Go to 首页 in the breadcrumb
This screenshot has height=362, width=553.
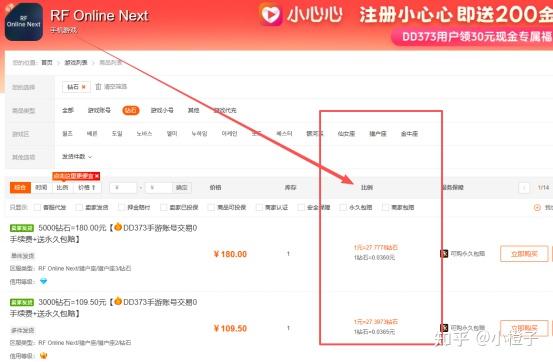(x=47, y=62)
